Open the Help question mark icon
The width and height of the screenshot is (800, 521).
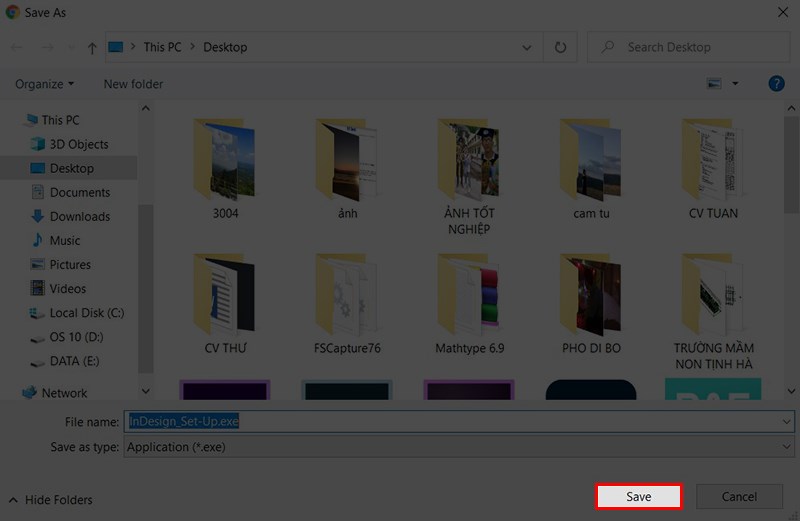click(x=776, y=84)
